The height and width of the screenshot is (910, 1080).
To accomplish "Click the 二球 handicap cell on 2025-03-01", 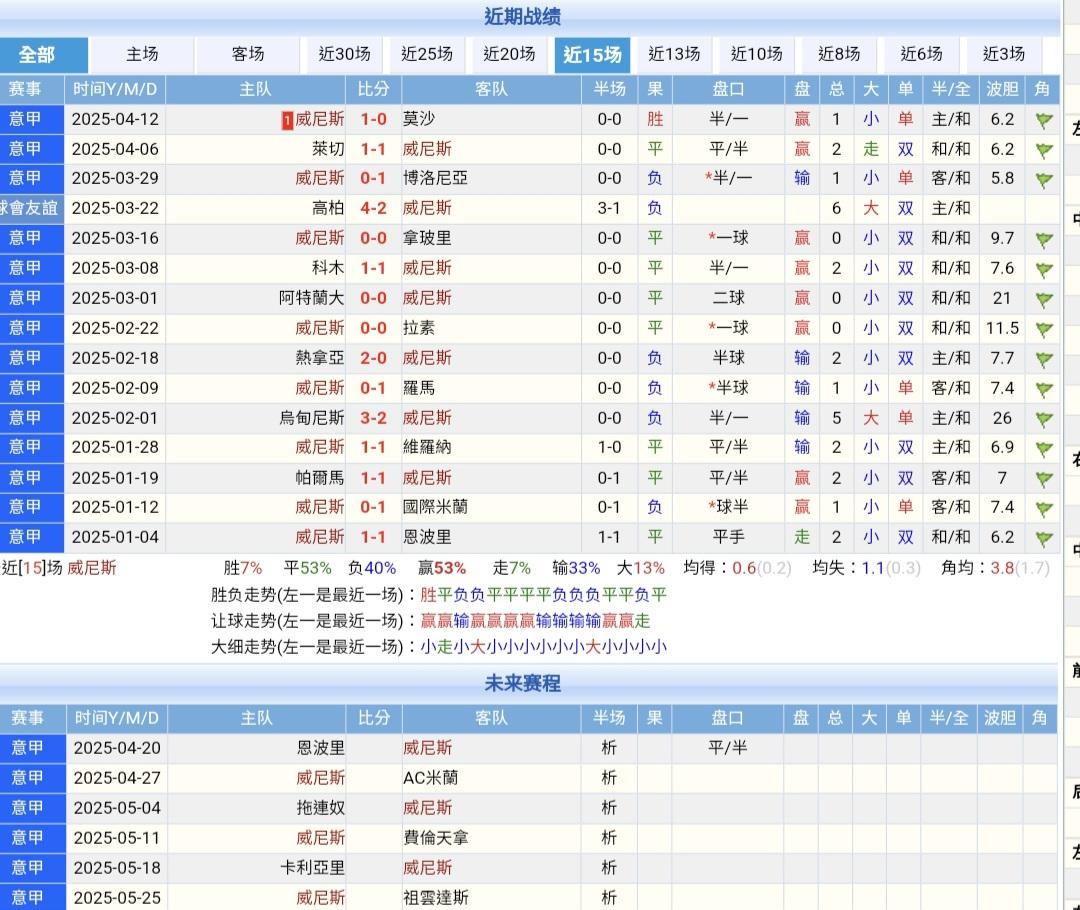I will coord(729,298).
